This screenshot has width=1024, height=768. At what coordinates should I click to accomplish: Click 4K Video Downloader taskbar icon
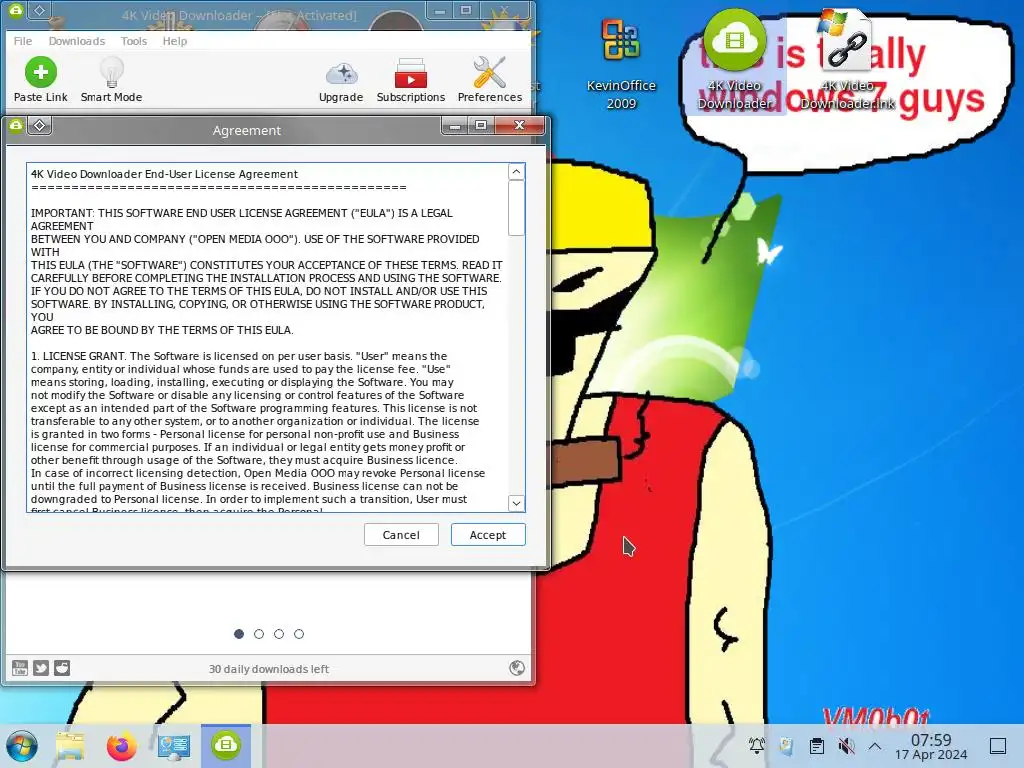226,745
